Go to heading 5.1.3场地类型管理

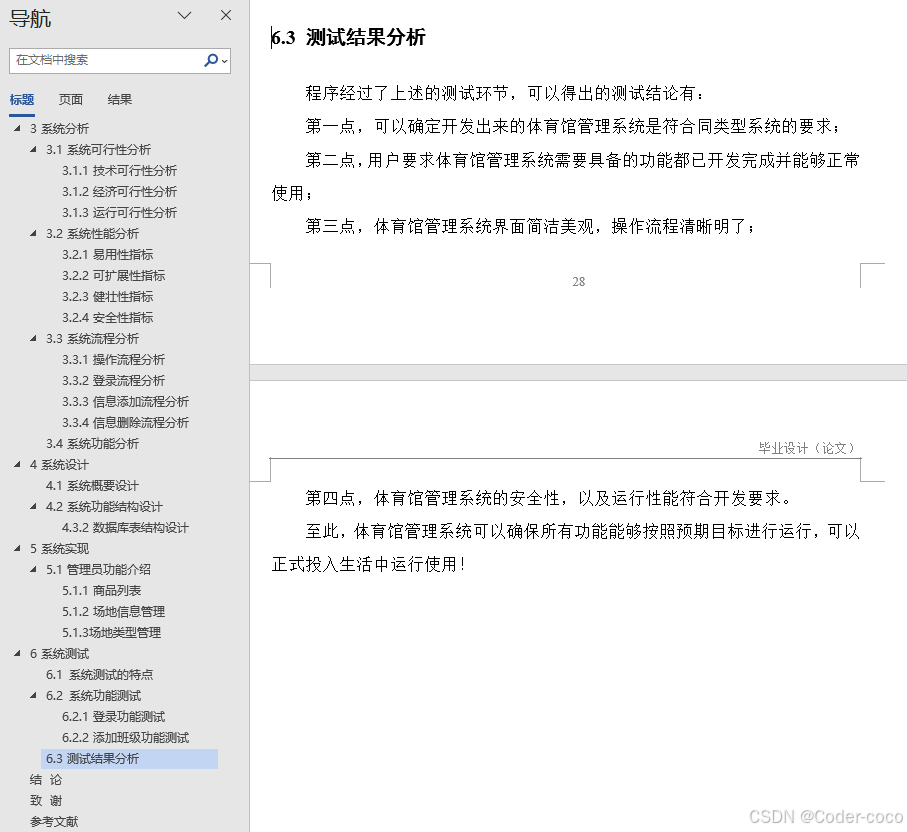click(x=112, y=632)
